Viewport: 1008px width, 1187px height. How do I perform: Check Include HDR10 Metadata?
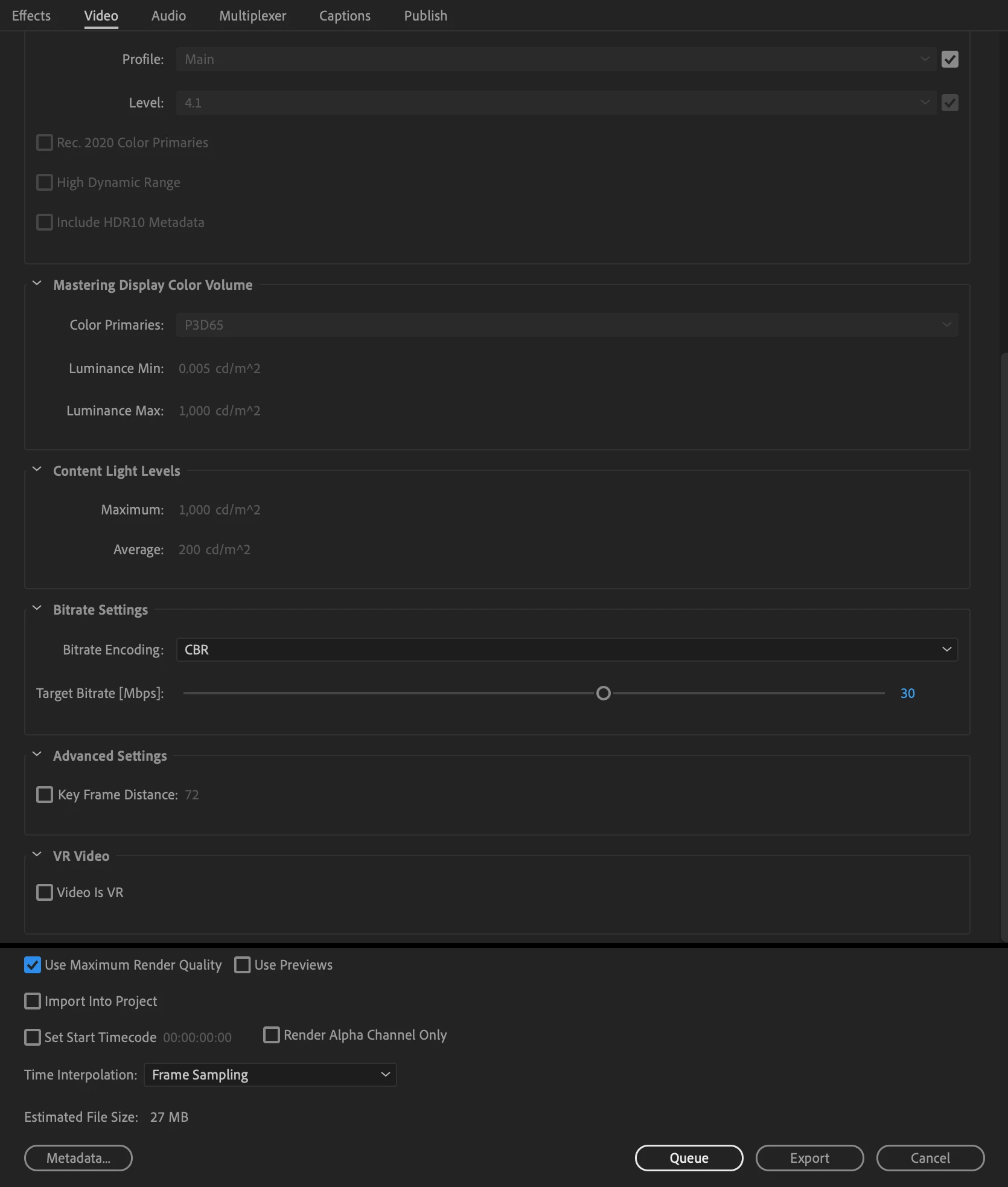tap(45, 222)
